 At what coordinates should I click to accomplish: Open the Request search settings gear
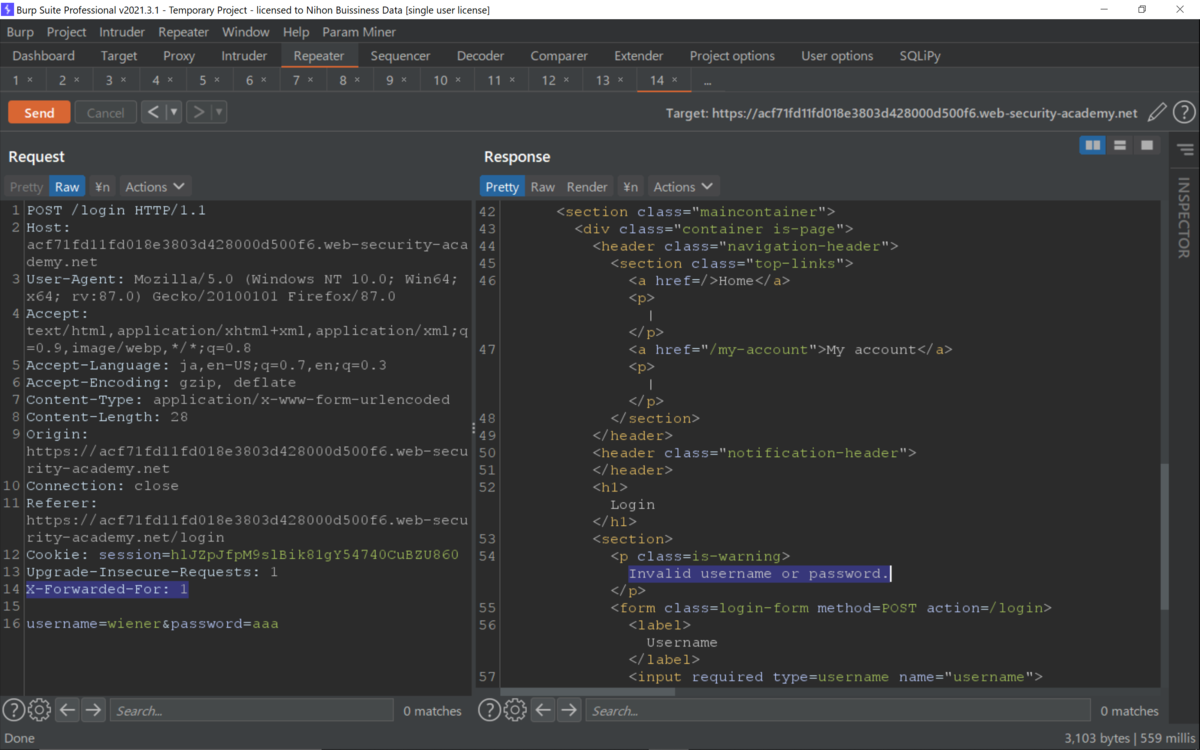pyautogui.click(x=39, y=710)
